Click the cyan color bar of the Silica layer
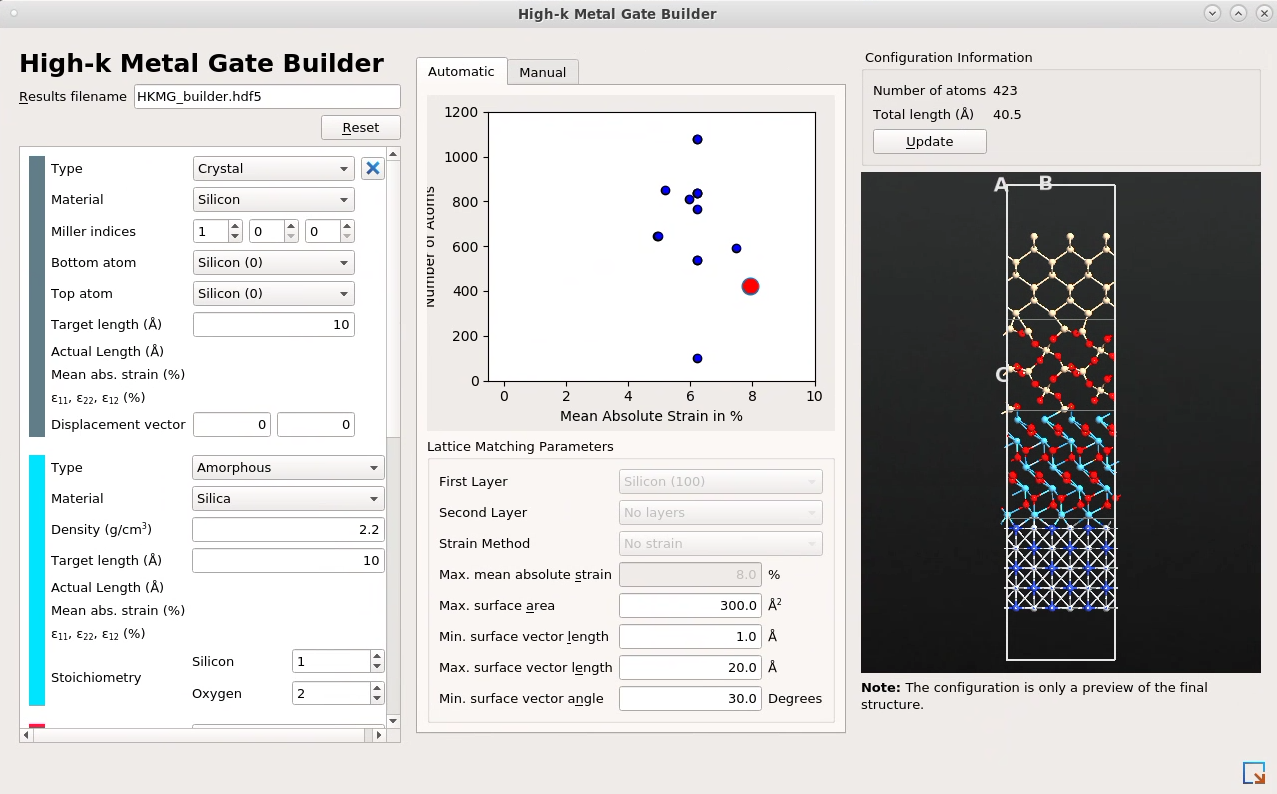This screenshot has width=1277, height=794. coord(37,582)
